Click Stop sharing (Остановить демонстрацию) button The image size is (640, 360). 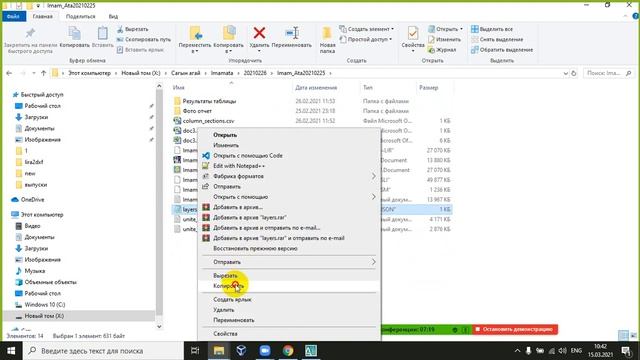515,329
